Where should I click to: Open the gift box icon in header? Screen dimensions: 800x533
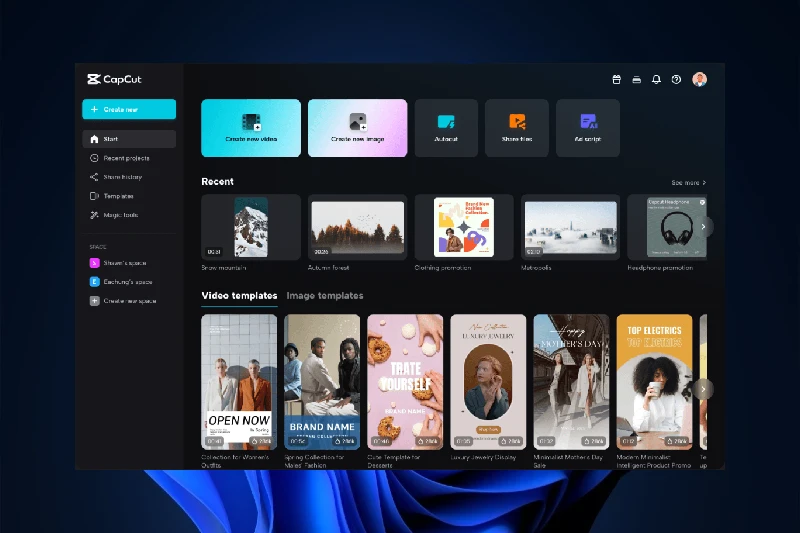(x=616, y=79)
